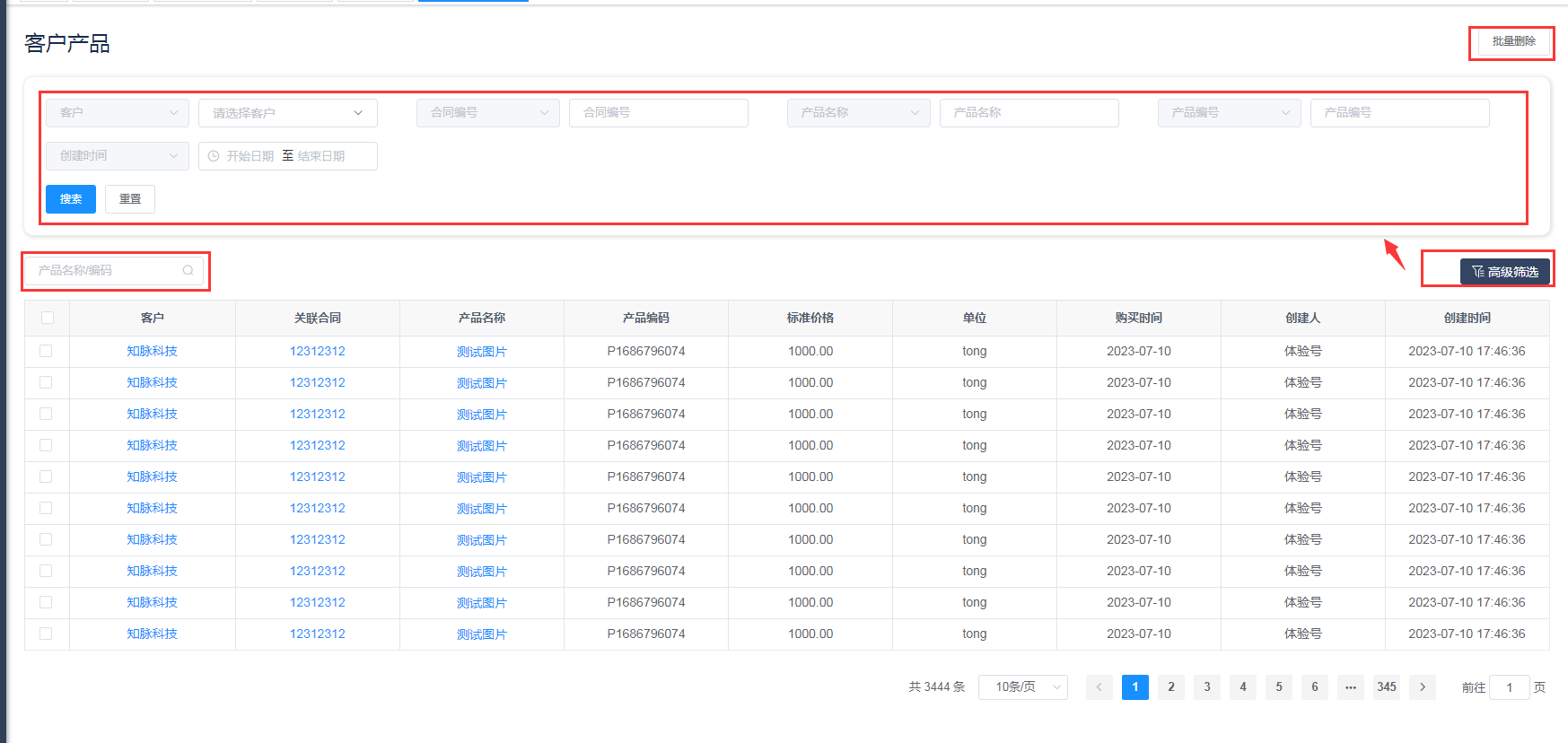This screenshot has width=1568, height=743.
Task: Click the 批量删除 batch delete button
Action: coord(1513,41)
